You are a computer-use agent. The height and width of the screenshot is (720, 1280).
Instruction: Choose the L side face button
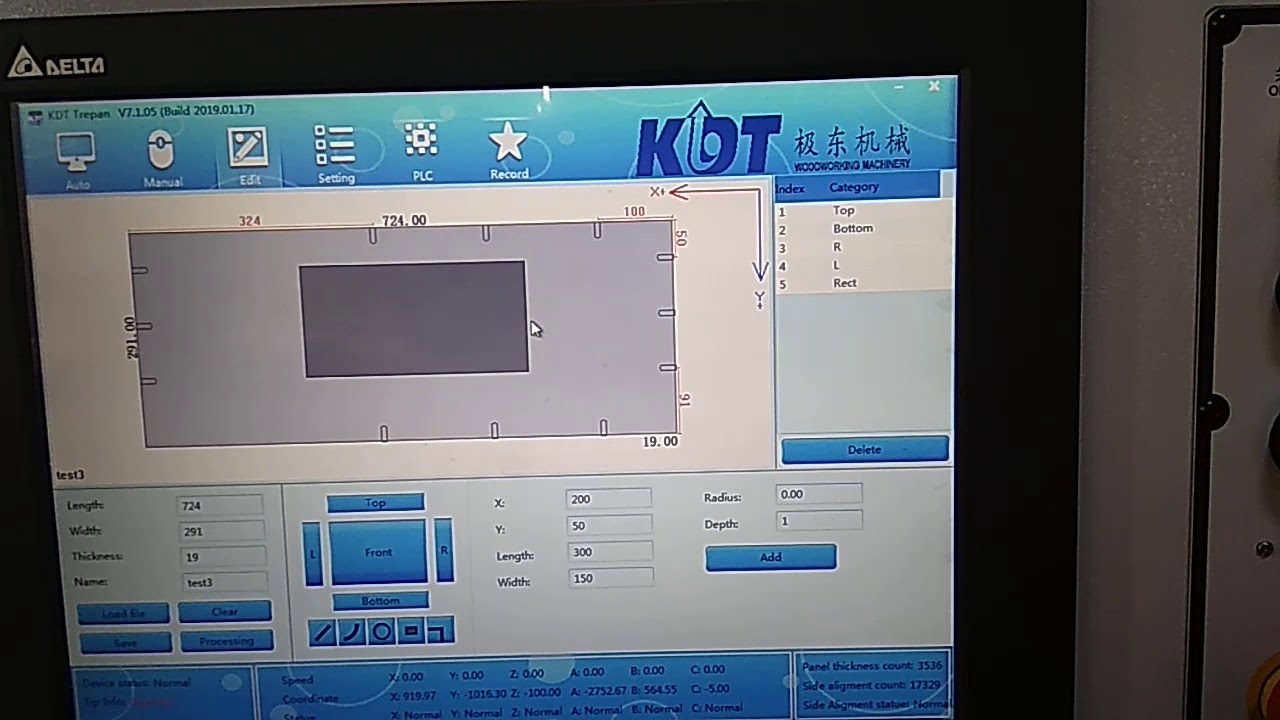pyautogui.click(x=313, y=553)
